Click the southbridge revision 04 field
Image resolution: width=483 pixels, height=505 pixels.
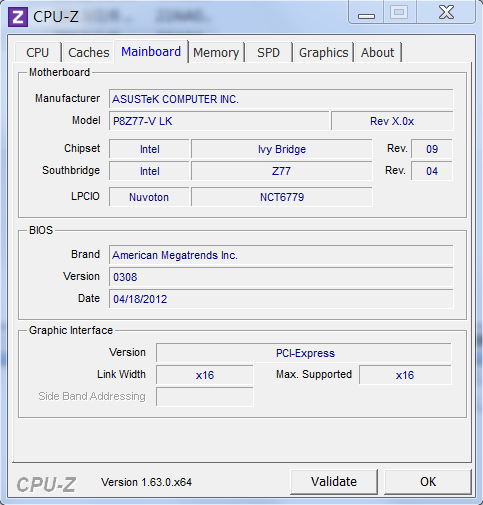tap(432, 171)
